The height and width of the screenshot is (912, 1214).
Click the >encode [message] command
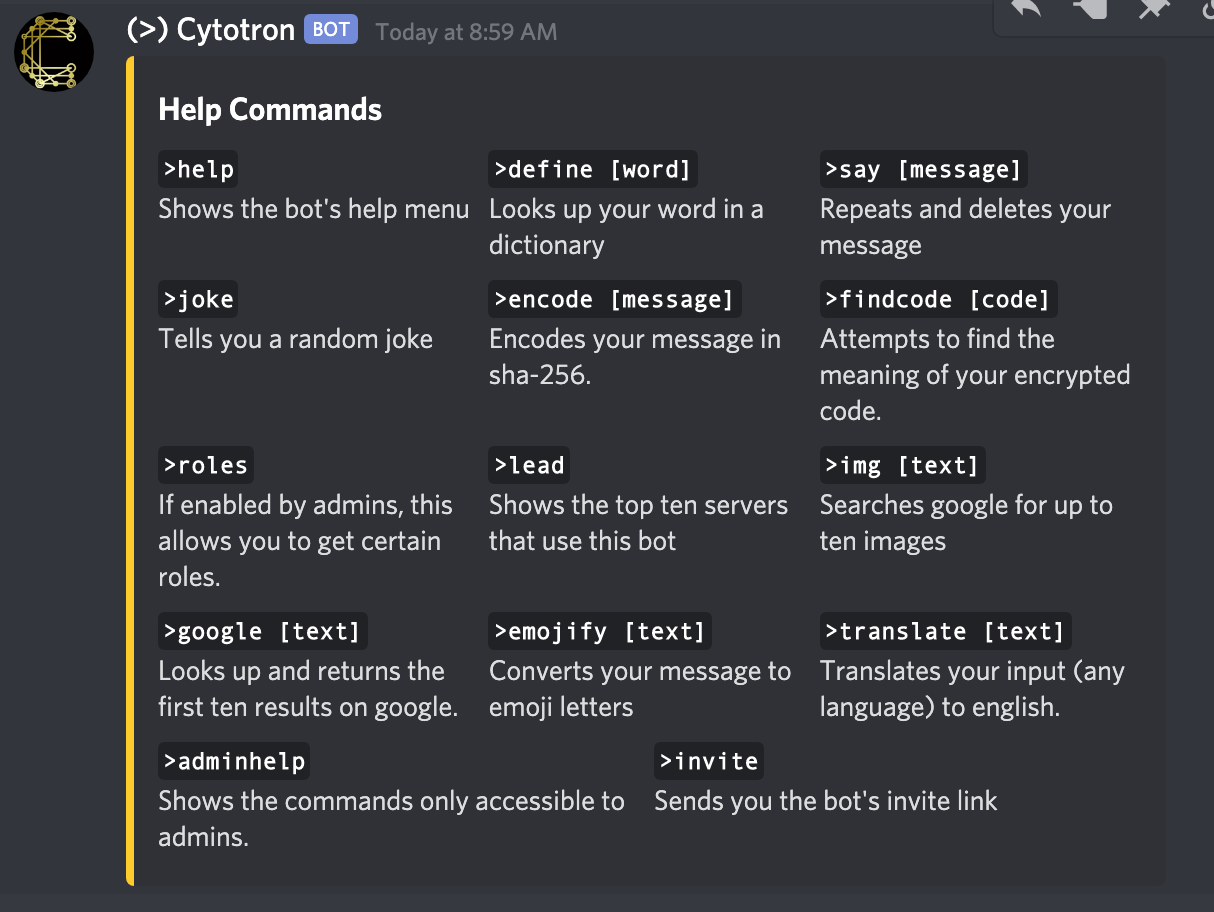[x=614, y=299]
